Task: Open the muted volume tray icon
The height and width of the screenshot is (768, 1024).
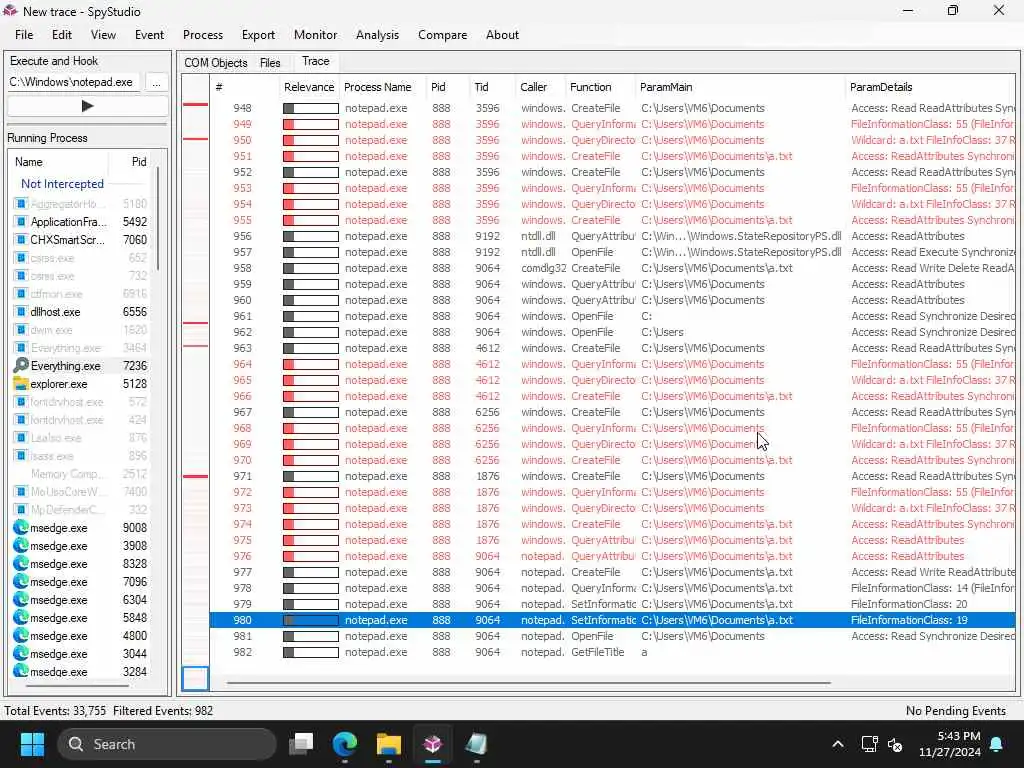Action: point(895,744)
